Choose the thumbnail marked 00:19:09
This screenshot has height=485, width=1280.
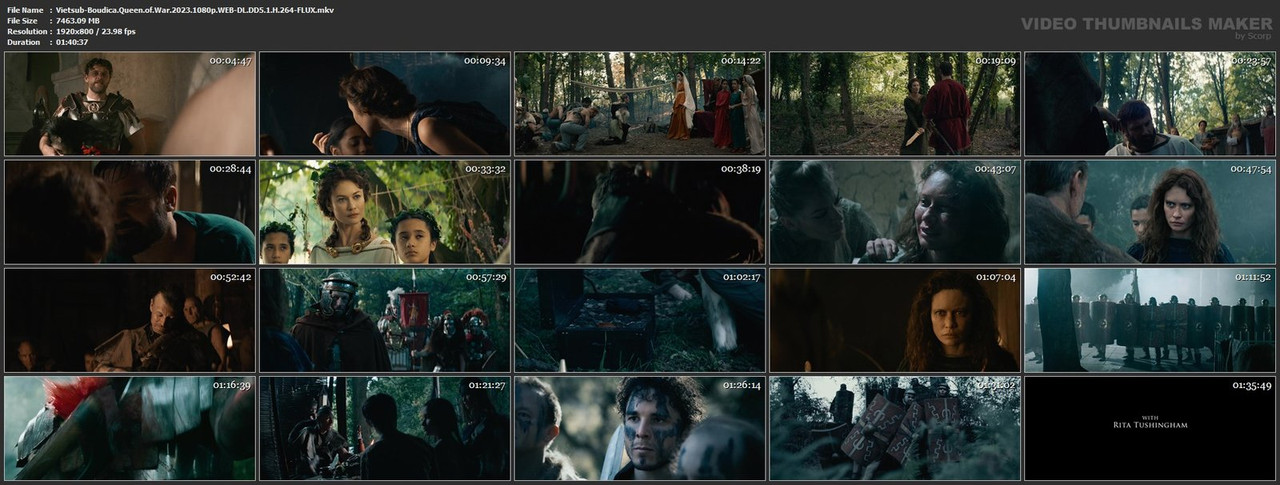pos(895,104)
